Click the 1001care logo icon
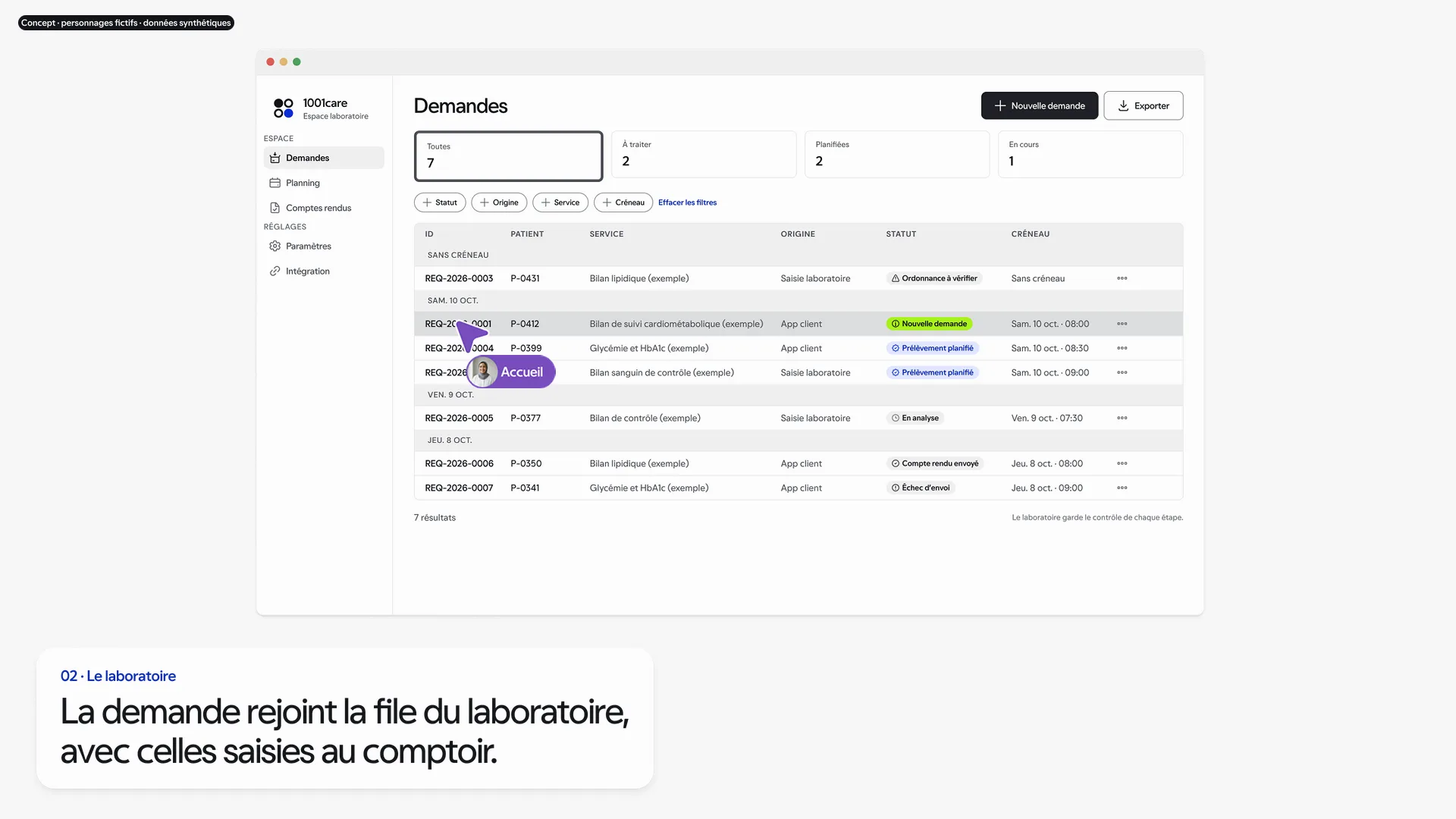Viewport: 1456px width, 819px height. (x=284, y=108)
